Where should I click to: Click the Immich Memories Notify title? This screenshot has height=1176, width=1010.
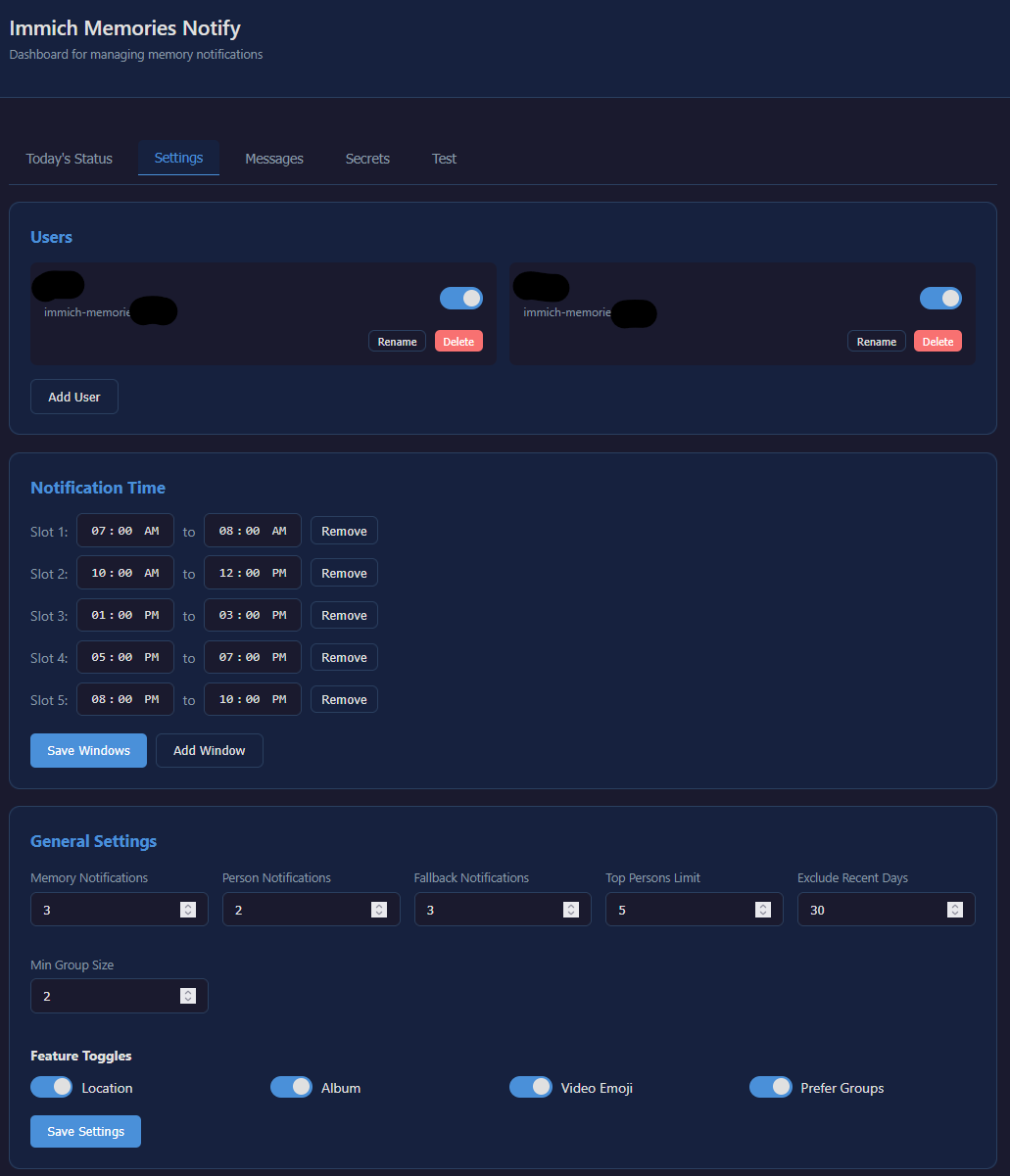[125, 28]
